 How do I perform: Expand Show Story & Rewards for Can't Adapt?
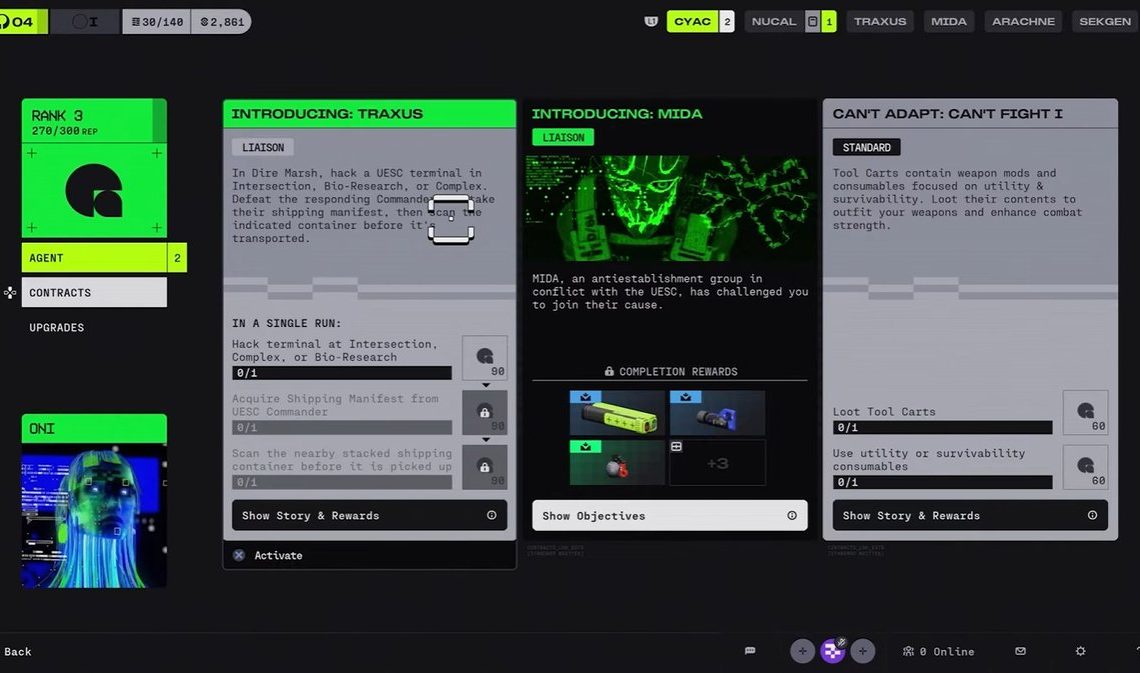click(969, 515)
